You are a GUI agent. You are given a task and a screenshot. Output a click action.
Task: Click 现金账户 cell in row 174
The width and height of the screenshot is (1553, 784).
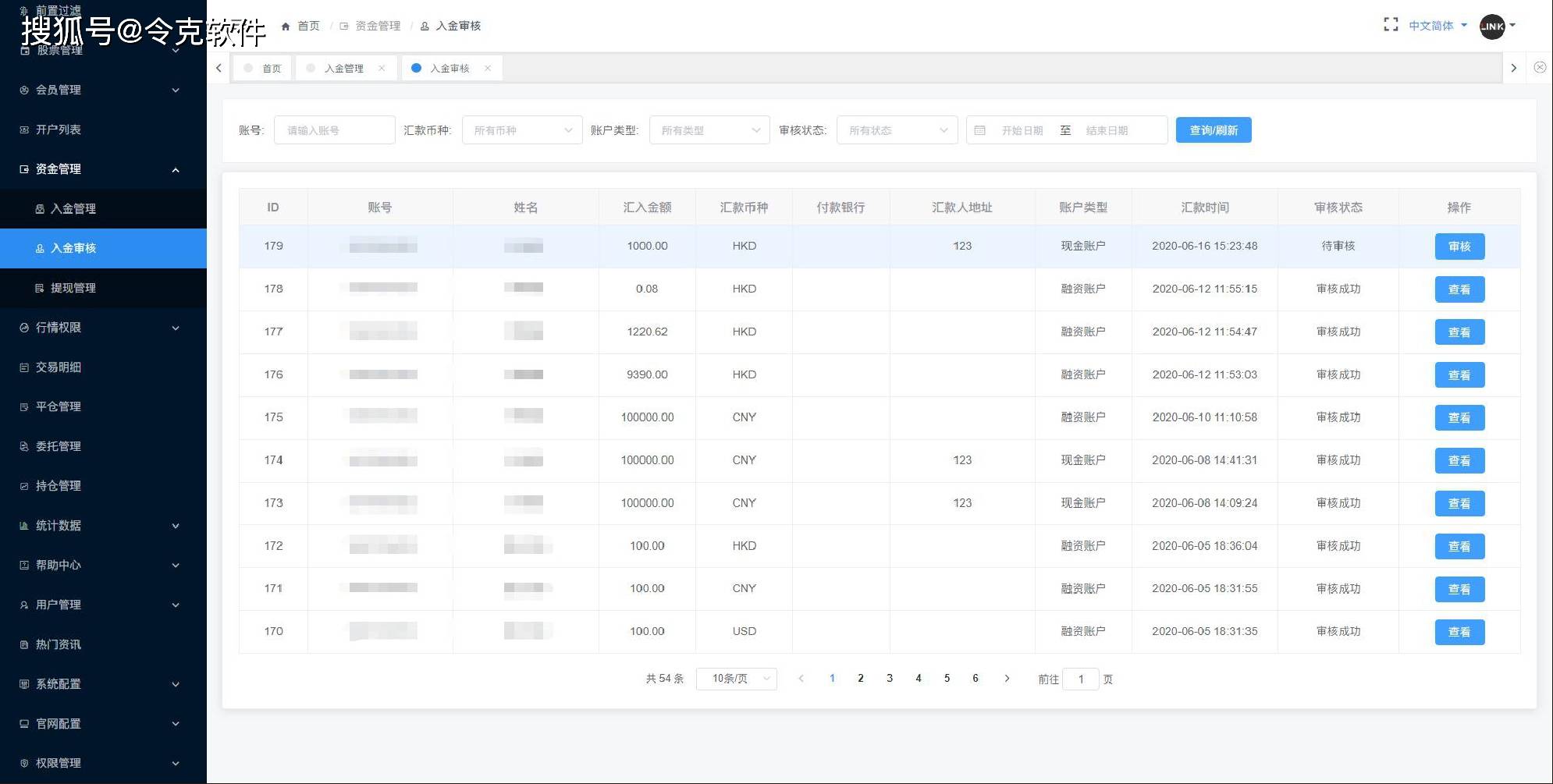click(1083, 460)
